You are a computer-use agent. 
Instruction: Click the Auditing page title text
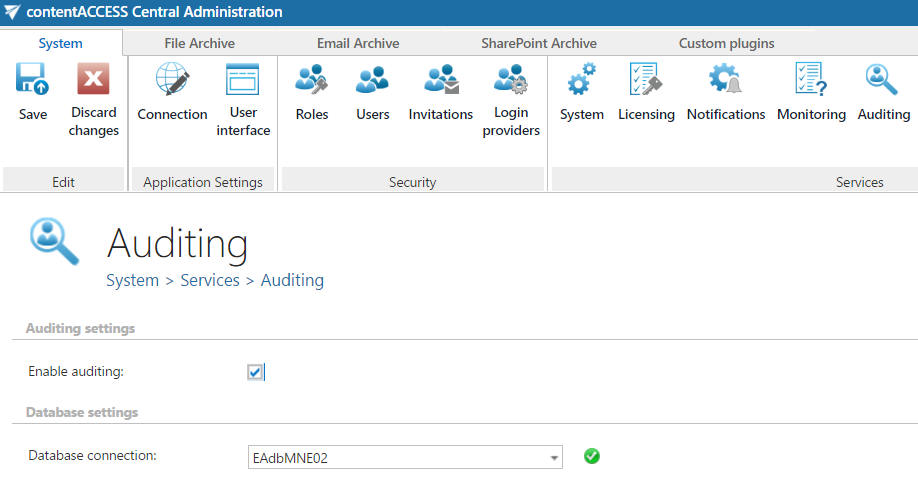177,244
